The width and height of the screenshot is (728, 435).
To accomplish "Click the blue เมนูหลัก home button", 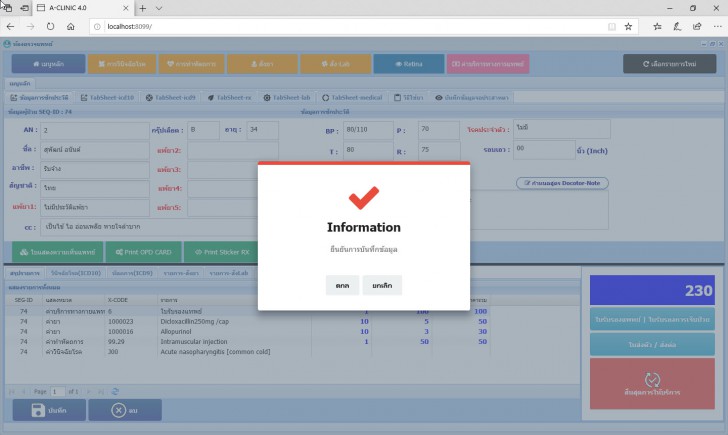I will click(48, 64).
